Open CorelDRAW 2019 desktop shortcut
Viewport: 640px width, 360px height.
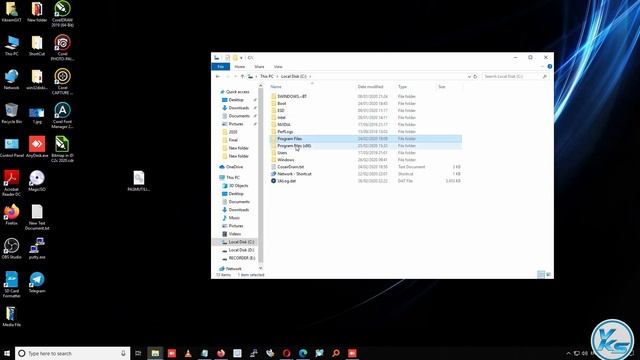tap(62, 14)
